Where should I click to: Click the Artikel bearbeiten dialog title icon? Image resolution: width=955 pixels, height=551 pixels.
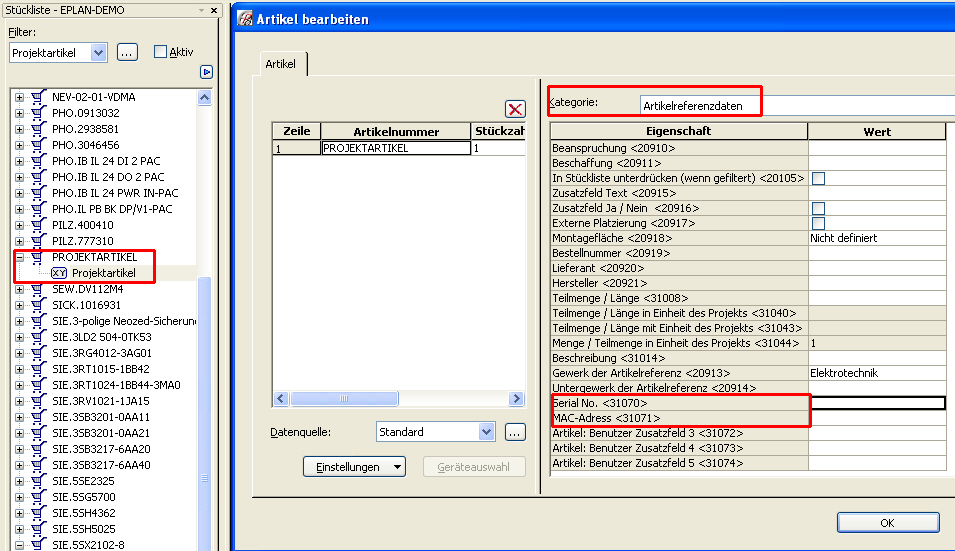[245, 18]
